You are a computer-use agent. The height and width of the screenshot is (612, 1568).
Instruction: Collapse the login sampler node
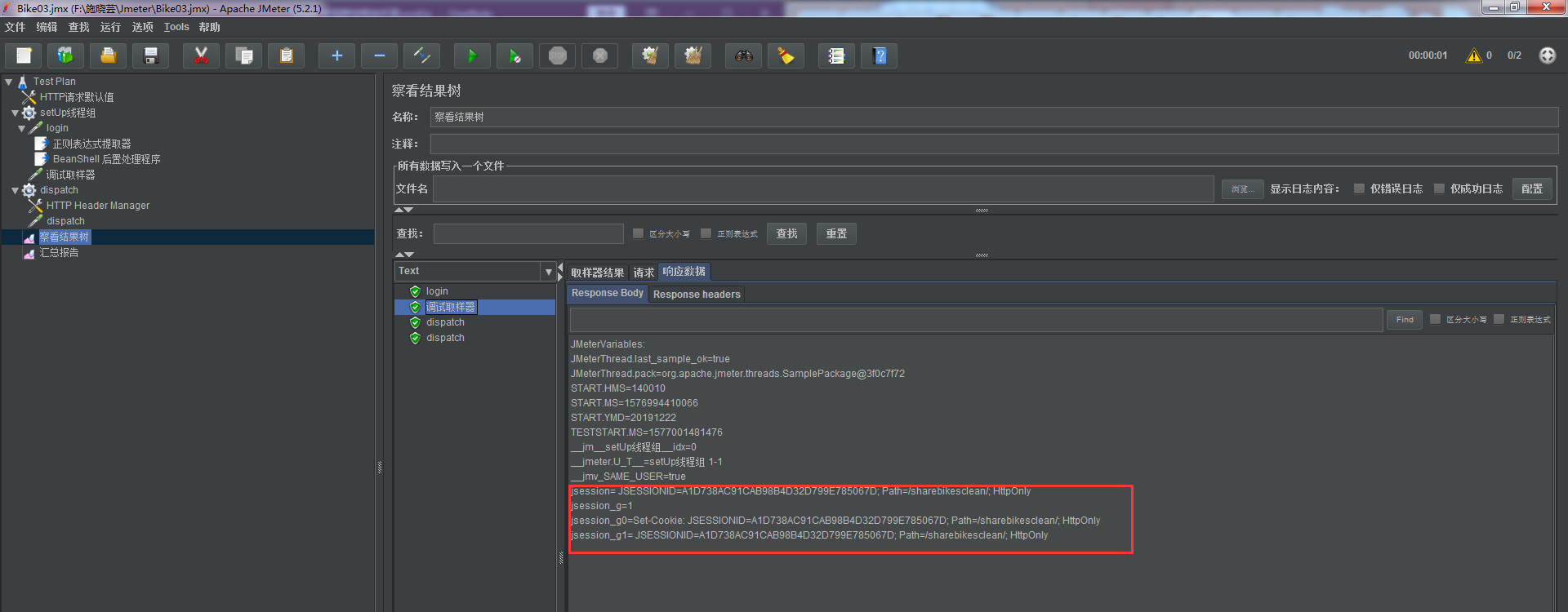pos(21,129)
